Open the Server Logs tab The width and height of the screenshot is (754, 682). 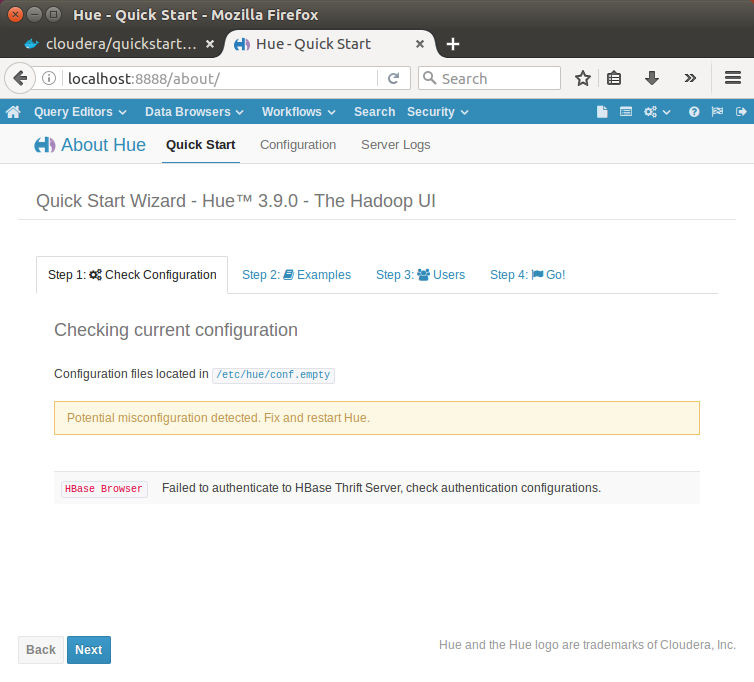click(396, 145)
